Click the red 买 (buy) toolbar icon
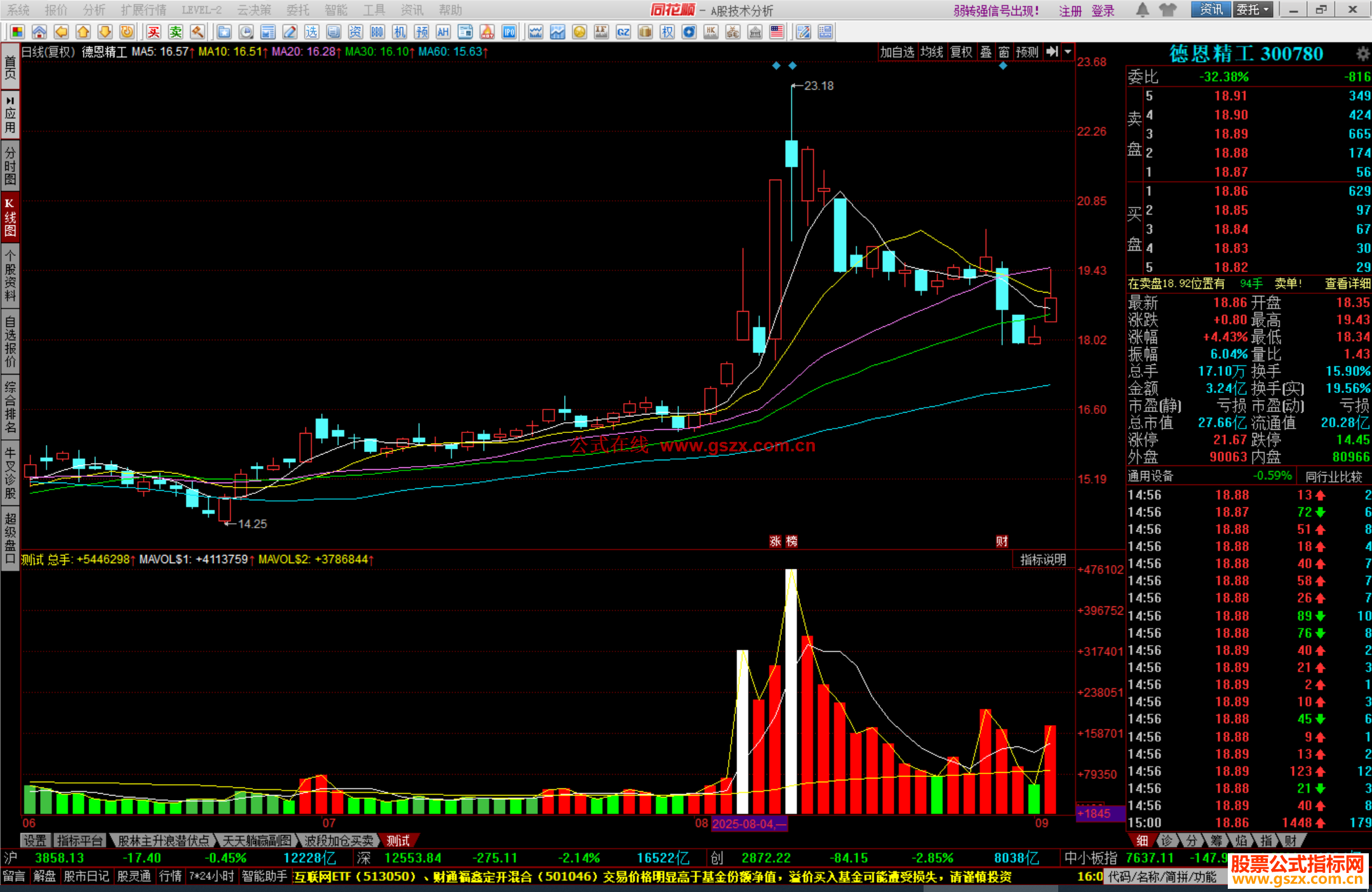Screen dimensions: 1372x892 (154, 32)
